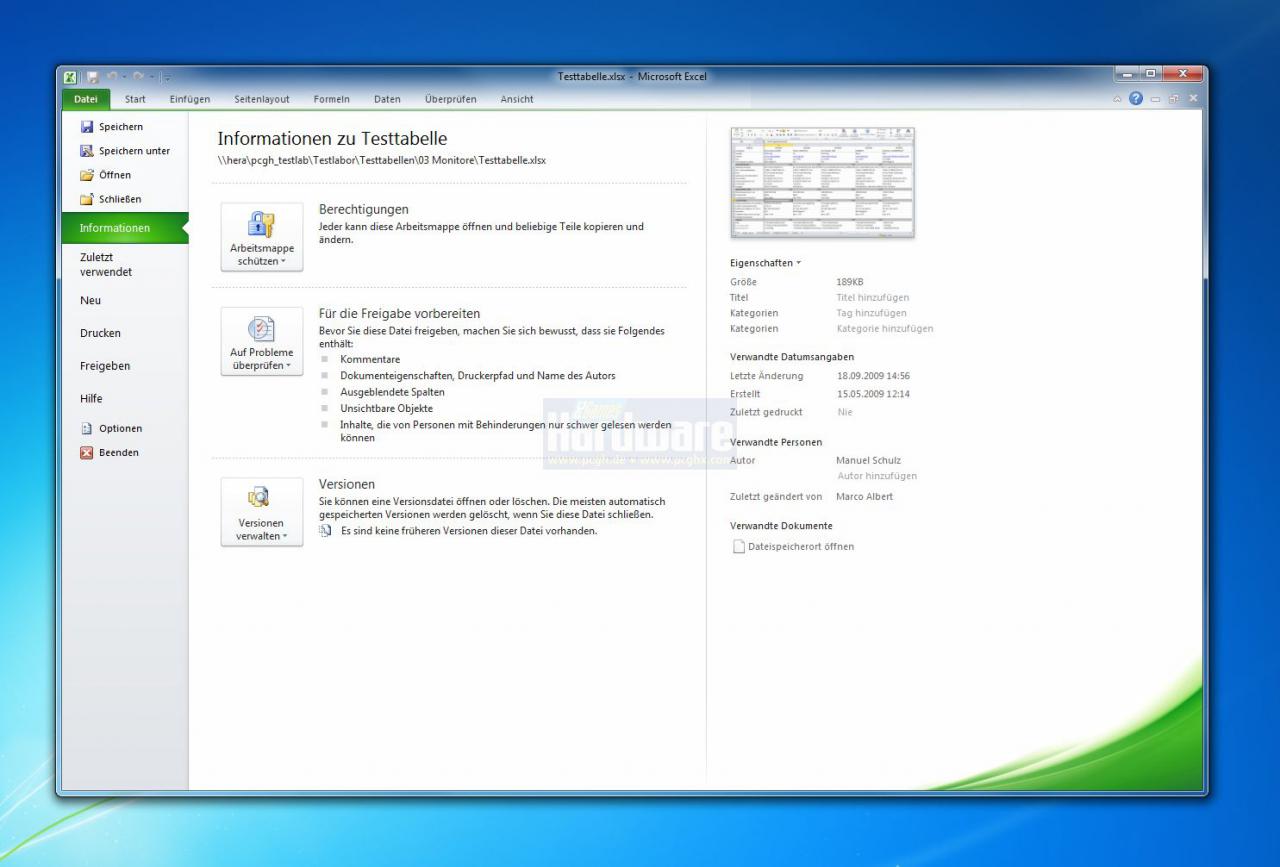Click the Speichern unter label in the sidebar
The image size is (1280, 867).
click(135, 151)
